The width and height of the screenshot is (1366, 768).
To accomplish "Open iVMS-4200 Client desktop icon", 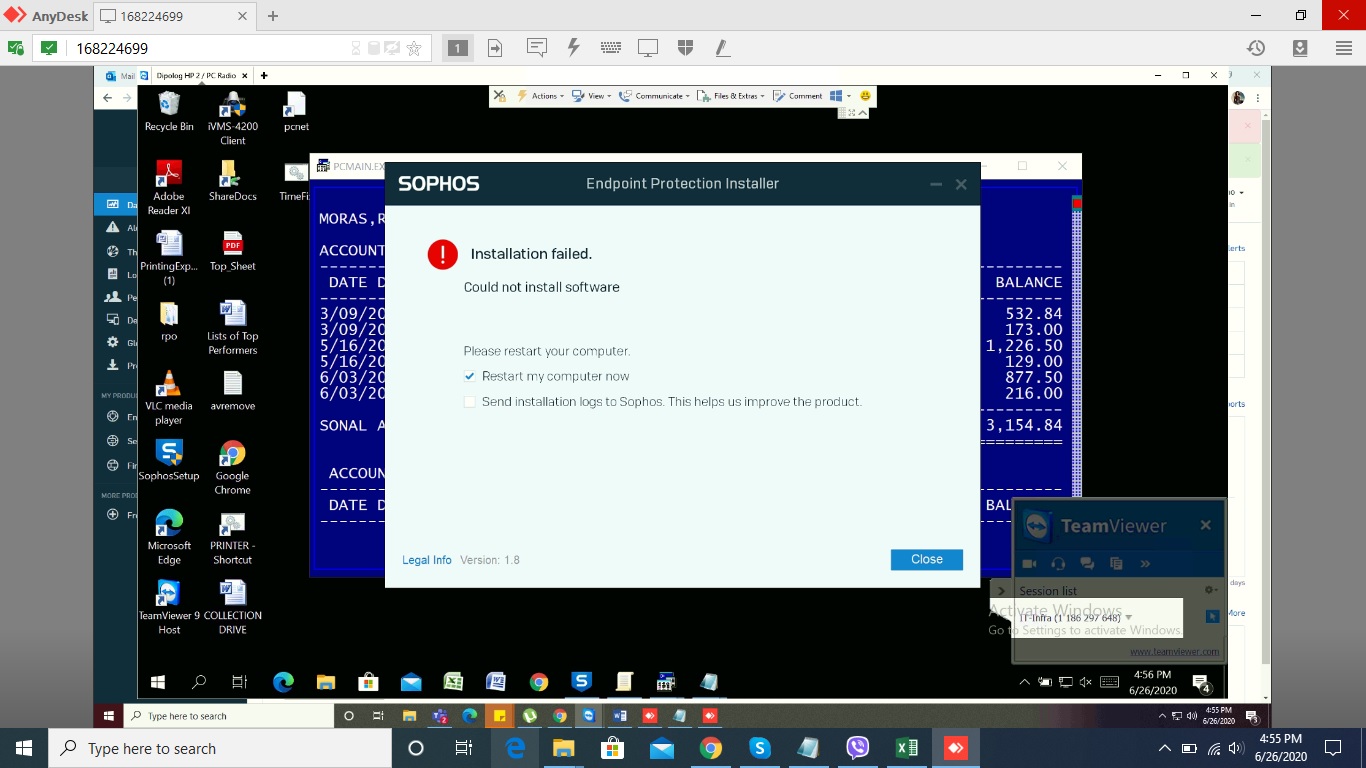I will 233,118.
